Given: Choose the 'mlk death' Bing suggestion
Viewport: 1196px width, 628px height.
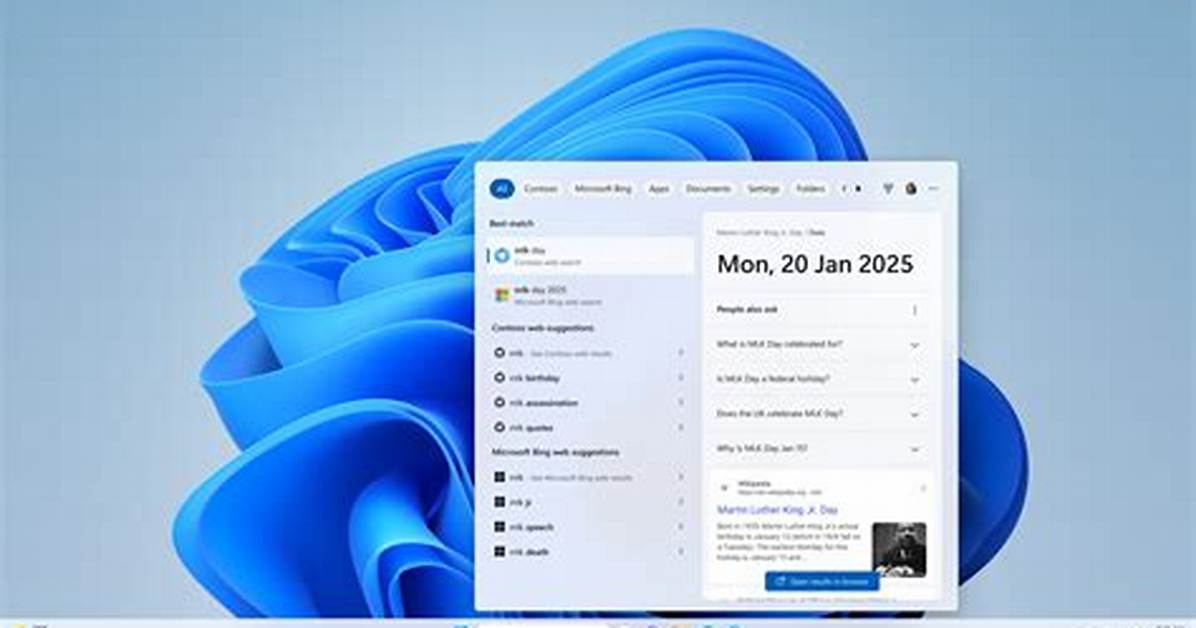Looking at the screenshot, I should coord(589,551).
